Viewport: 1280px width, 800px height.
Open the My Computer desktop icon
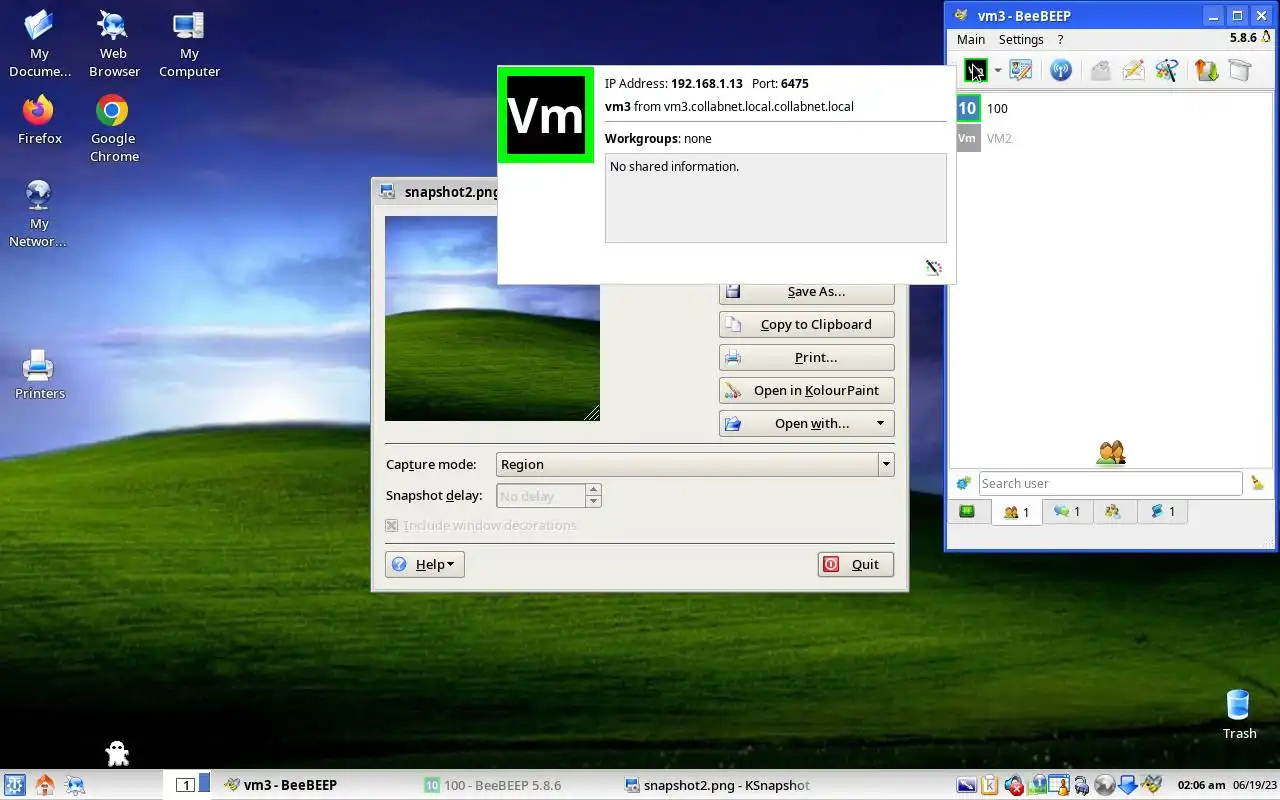[189, 44]
